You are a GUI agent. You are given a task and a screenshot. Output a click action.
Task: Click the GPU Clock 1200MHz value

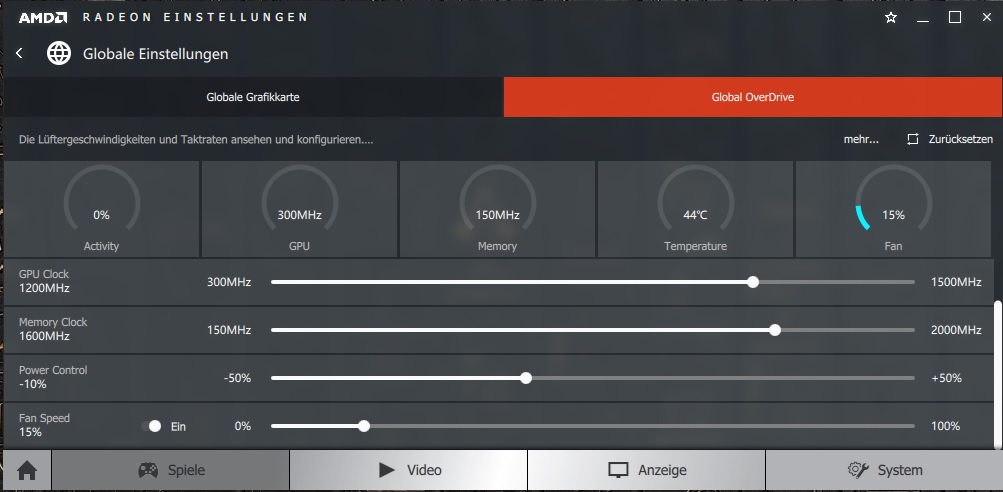44,289
